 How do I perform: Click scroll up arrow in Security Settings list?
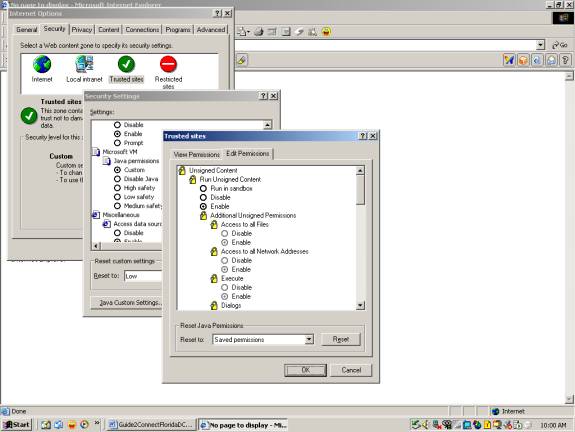[x=268, y=125]
